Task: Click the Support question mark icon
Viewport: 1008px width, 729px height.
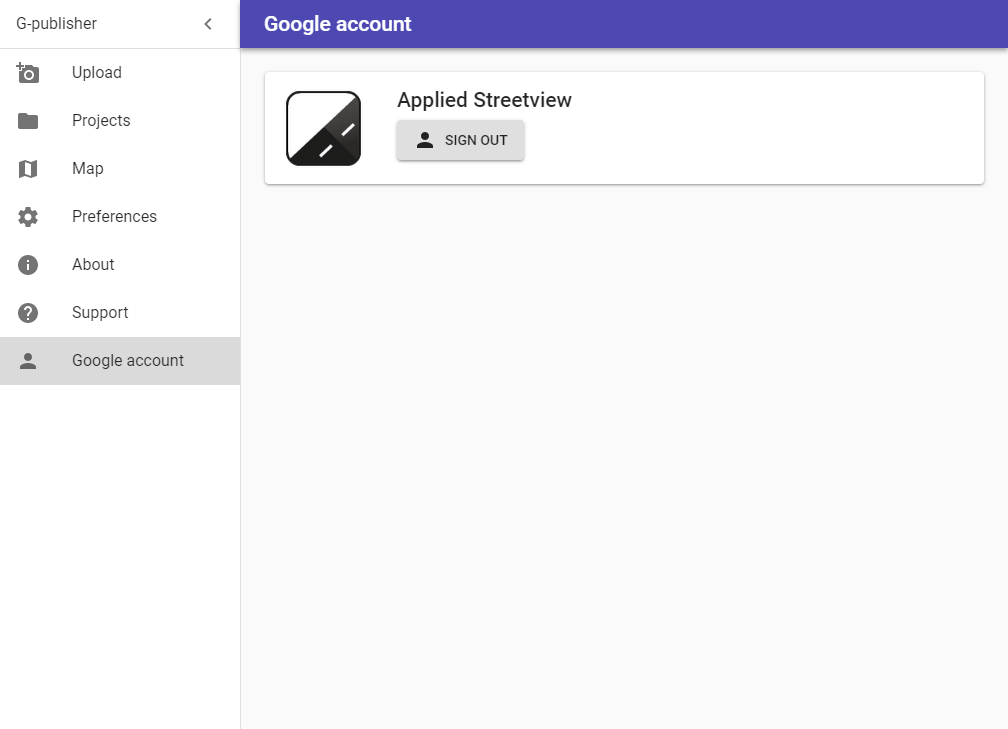Action: (28, 313)
